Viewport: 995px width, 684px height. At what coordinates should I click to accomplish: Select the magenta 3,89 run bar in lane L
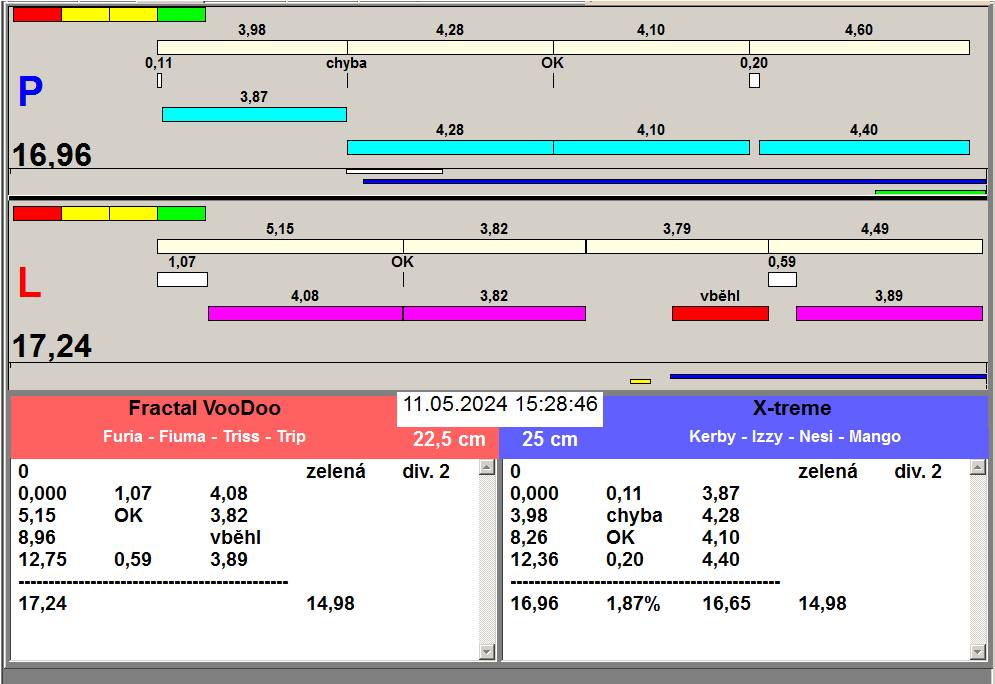pyautogui.click(x=890, y=313)
